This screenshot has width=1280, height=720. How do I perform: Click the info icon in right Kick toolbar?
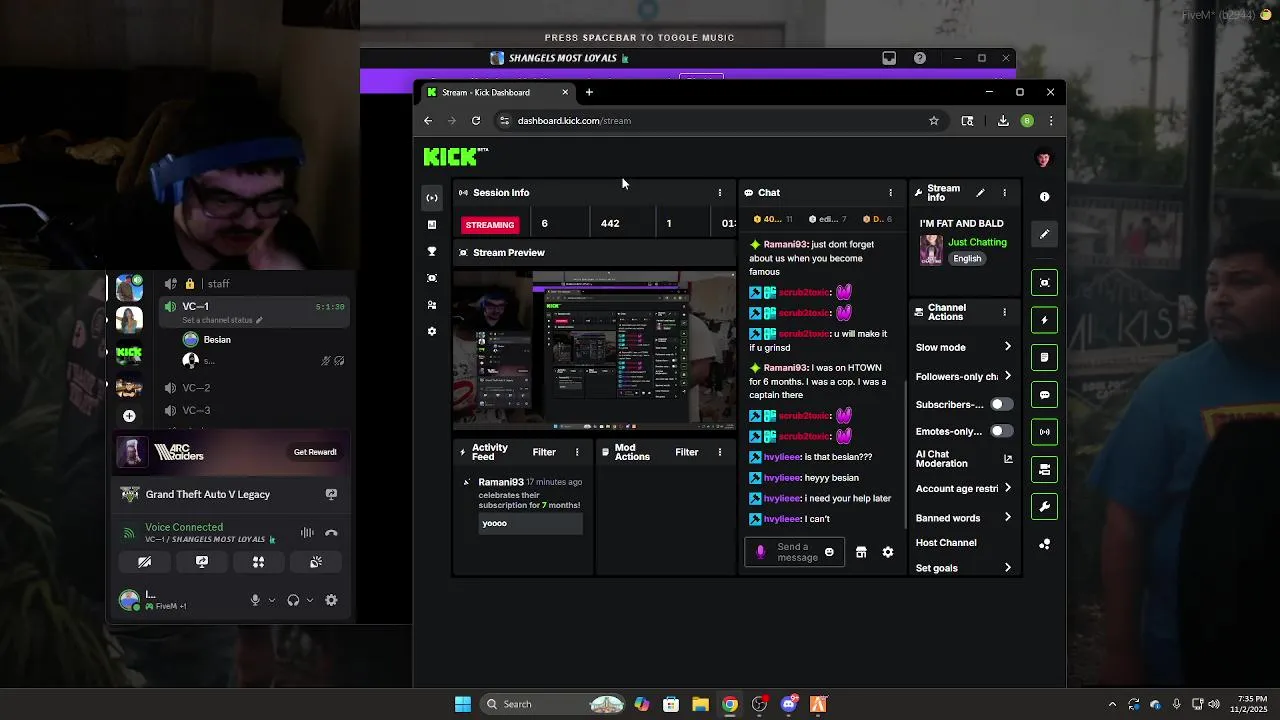coord(1044,197)
